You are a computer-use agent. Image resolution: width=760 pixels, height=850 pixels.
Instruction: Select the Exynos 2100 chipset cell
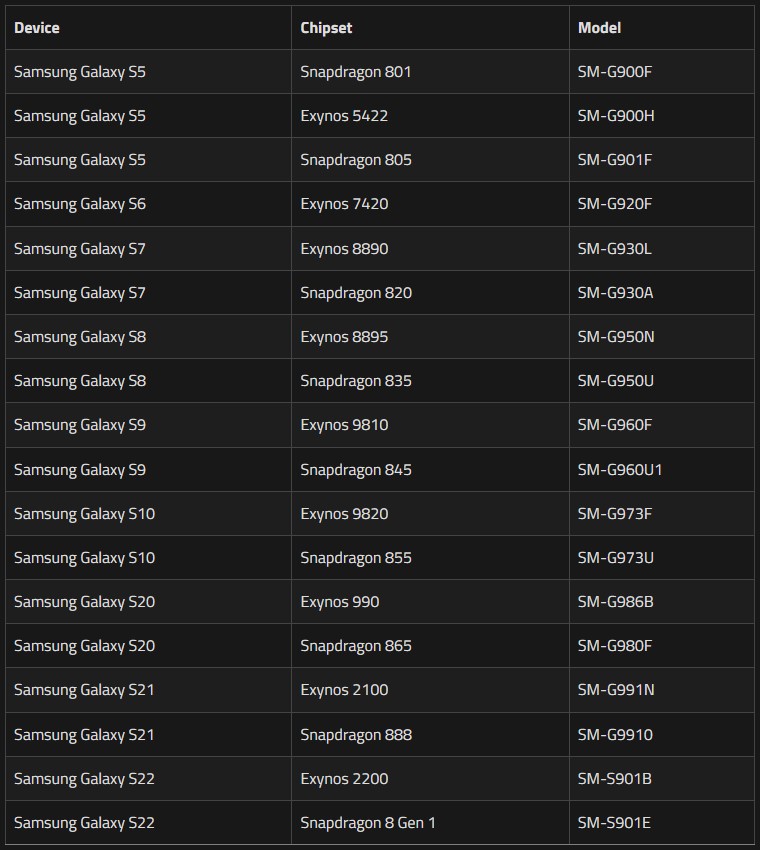point(344,690)
